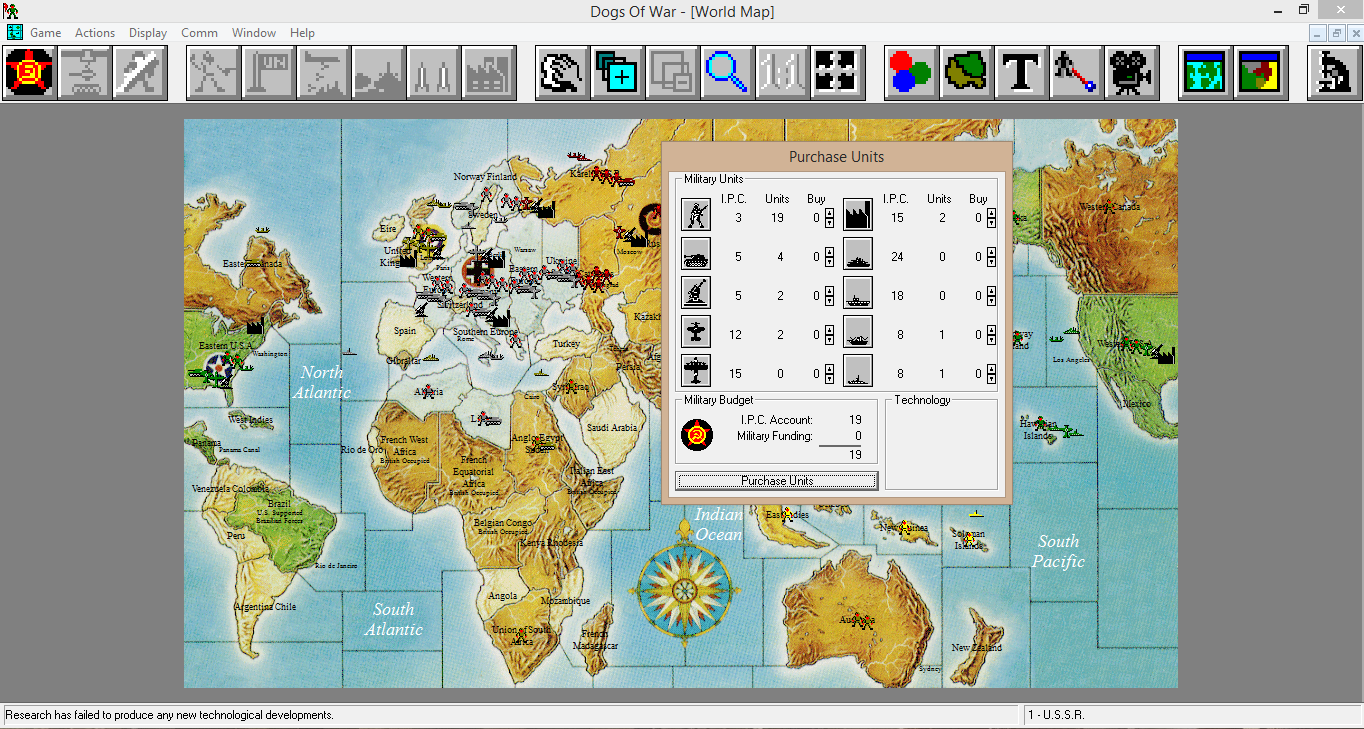Select the bomber icon costing 15 I.P.C.

click(696, 371)
